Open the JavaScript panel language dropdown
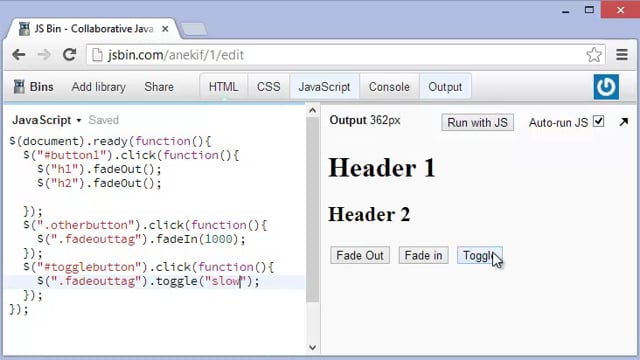 coord(47,120)
